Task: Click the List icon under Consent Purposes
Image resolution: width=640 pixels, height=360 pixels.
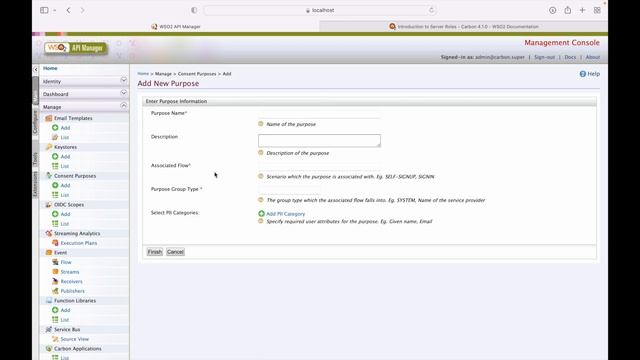Action: [x=55, y=195]
